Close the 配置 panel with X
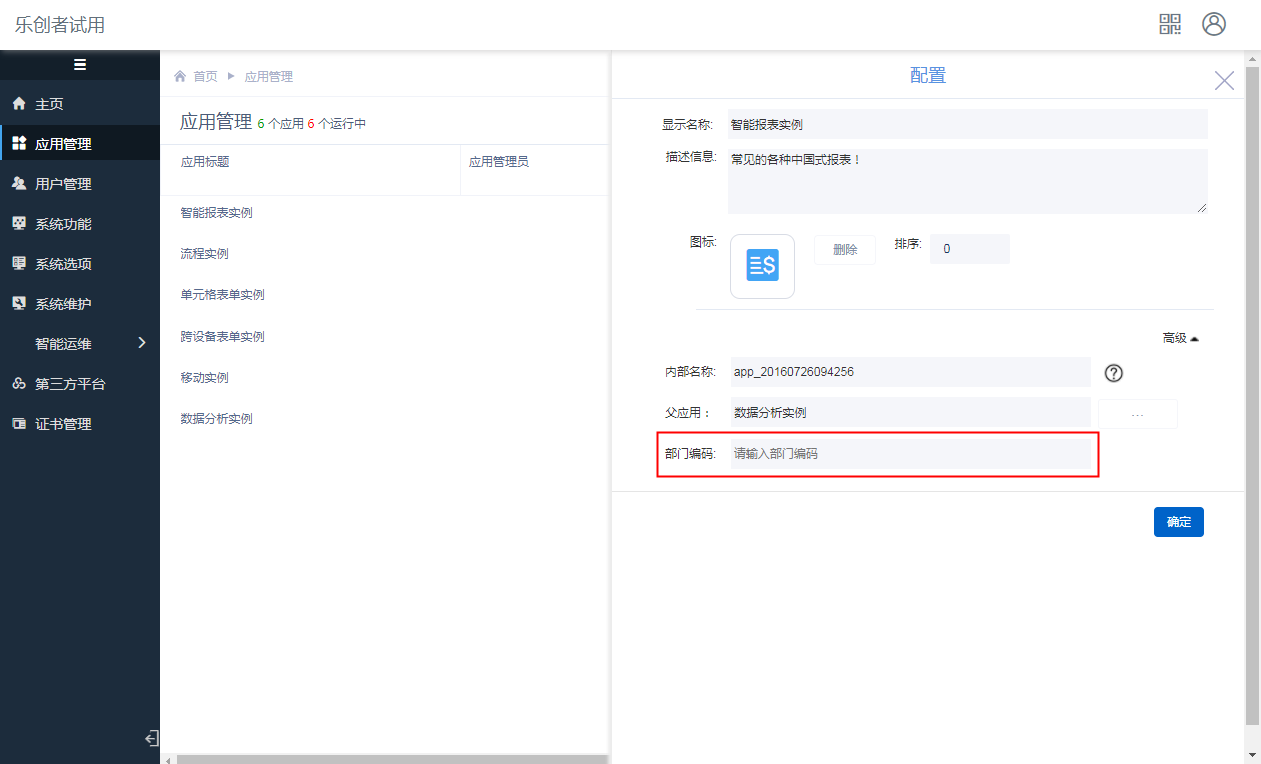1261x764 pixels. click(1224, 81)
